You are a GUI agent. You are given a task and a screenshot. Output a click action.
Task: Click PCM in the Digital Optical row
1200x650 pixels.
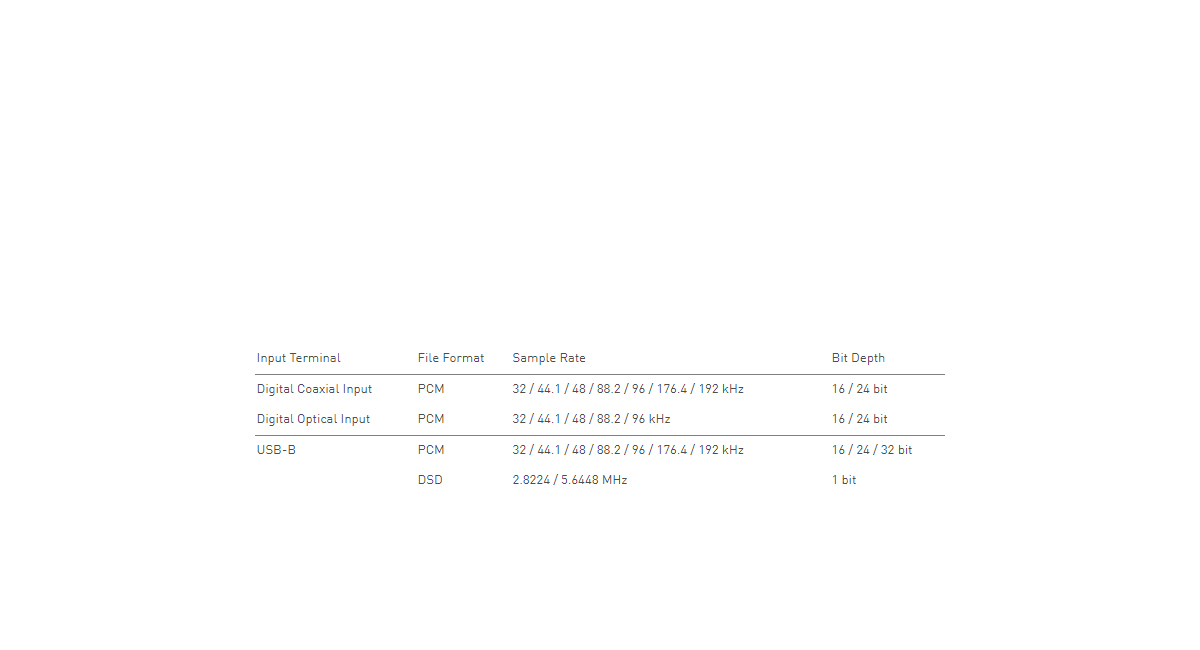431,419
